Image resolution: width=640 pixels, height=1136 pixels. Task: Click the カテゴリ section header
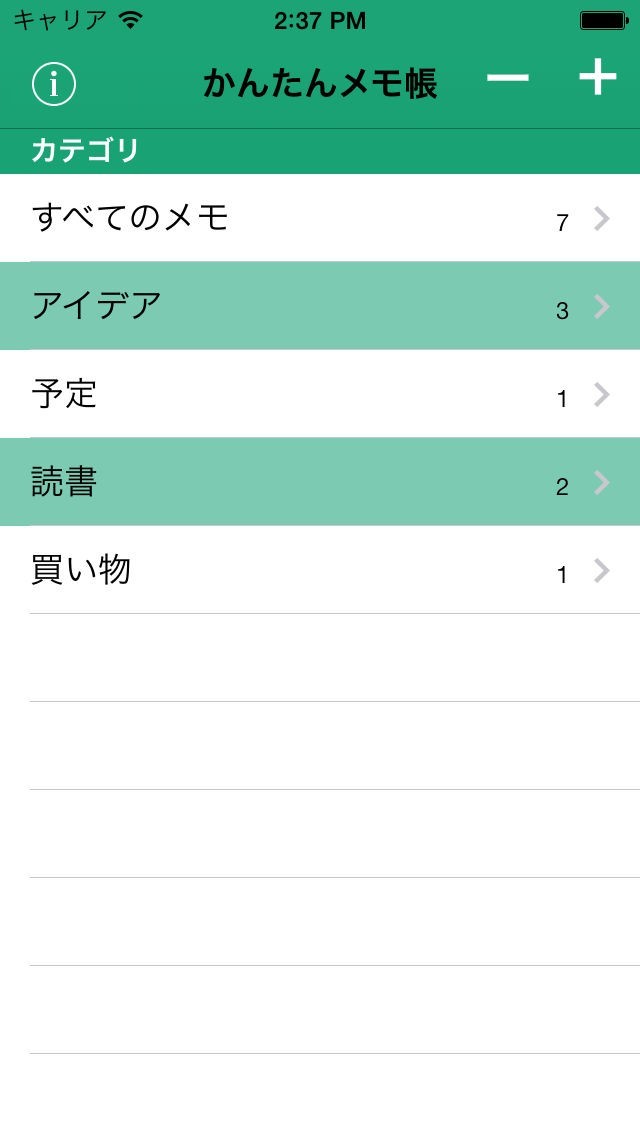click(85, 151)
